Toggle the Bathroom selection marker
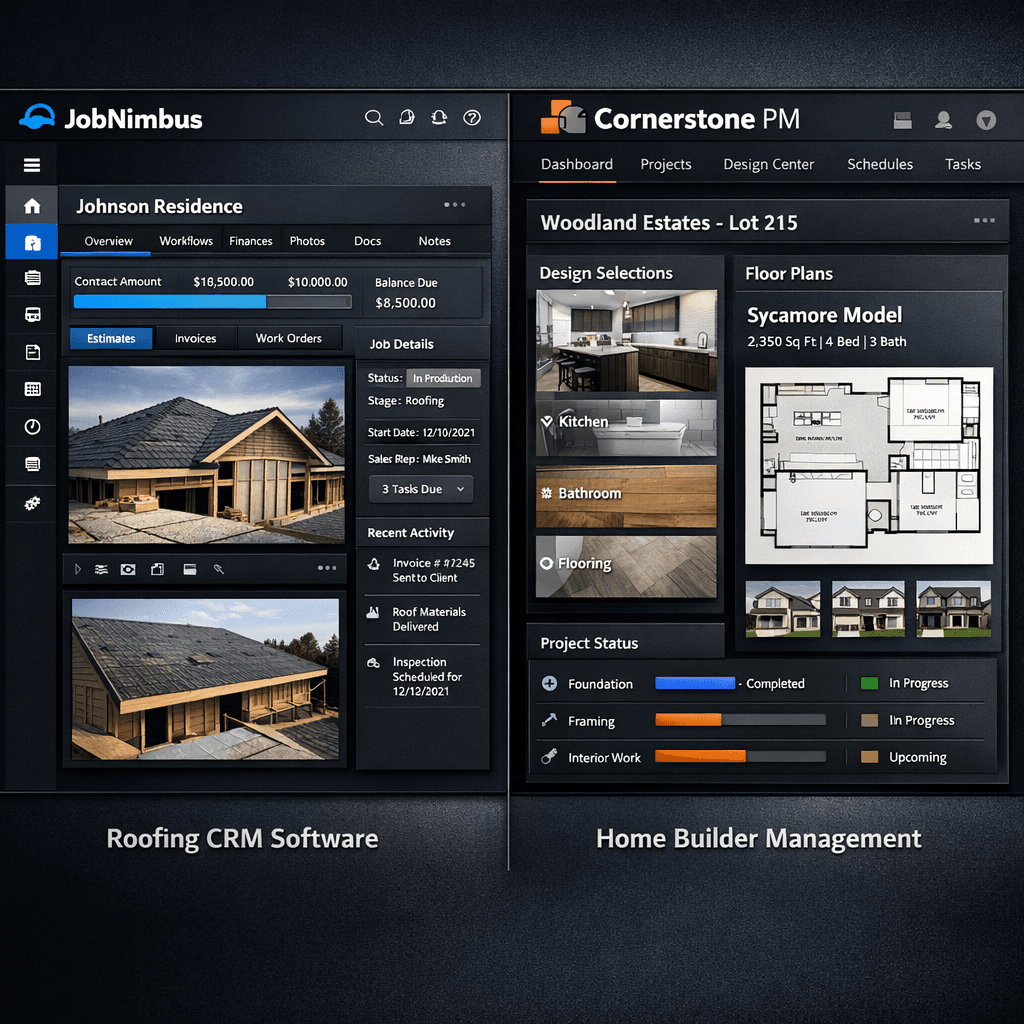 pos(547,493)
